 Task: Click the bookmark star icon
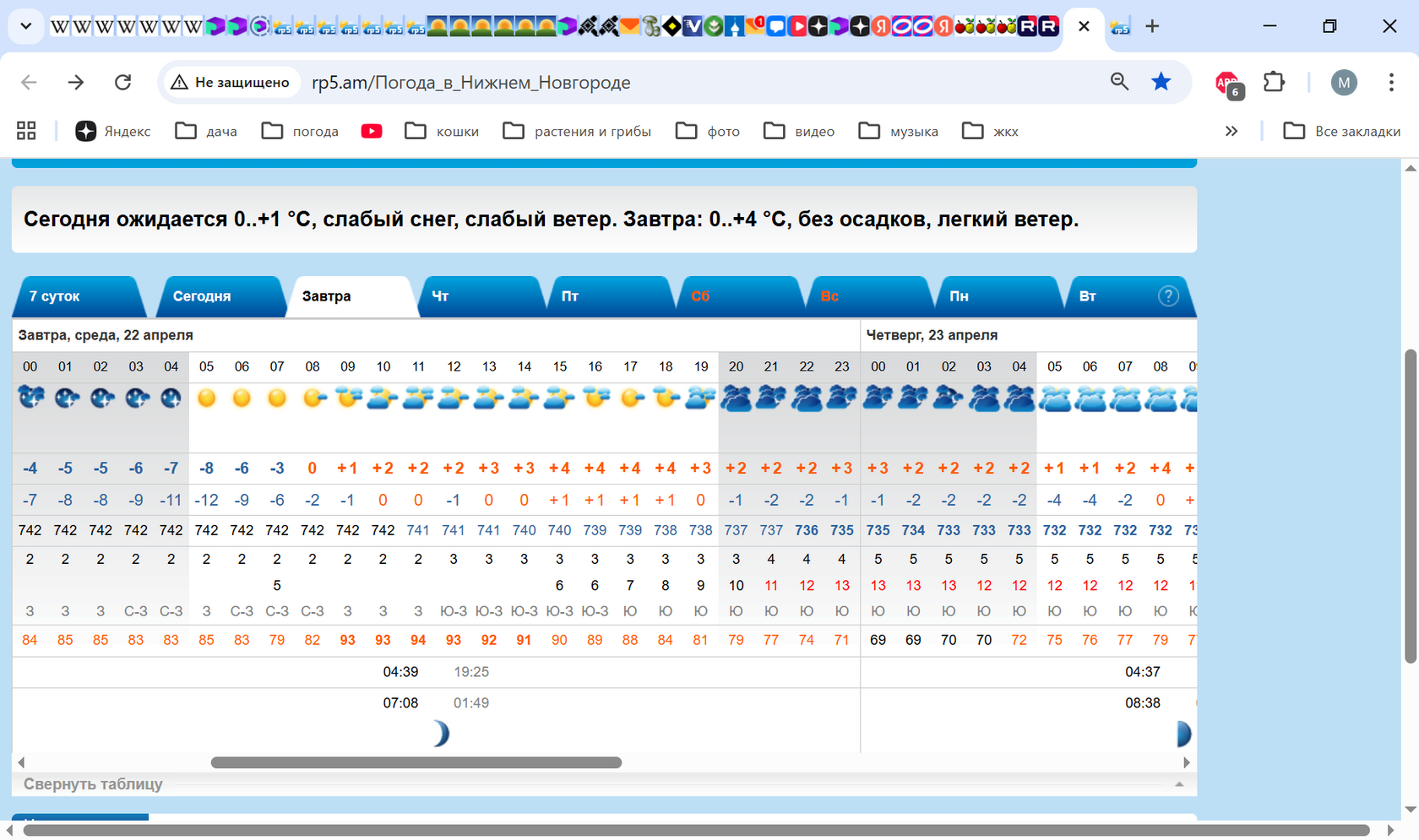click(x=1161, y=82)
